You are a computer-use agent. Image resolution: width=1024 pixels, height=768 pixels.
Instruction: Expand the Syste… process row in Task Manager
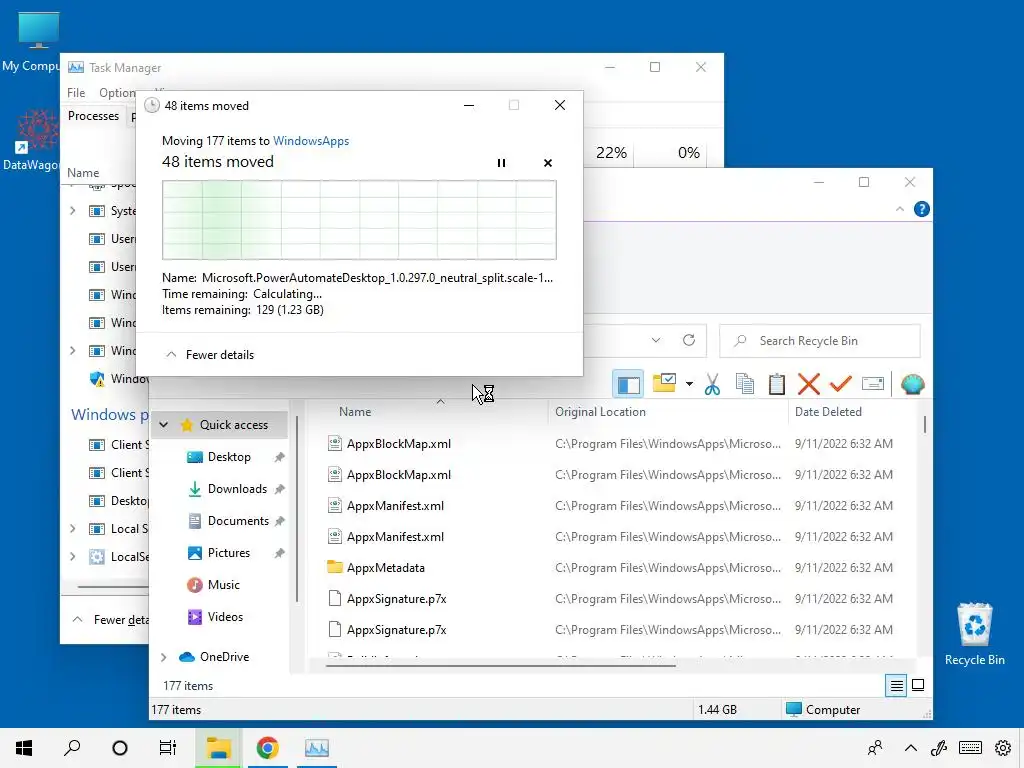click(x=72, y=211)
